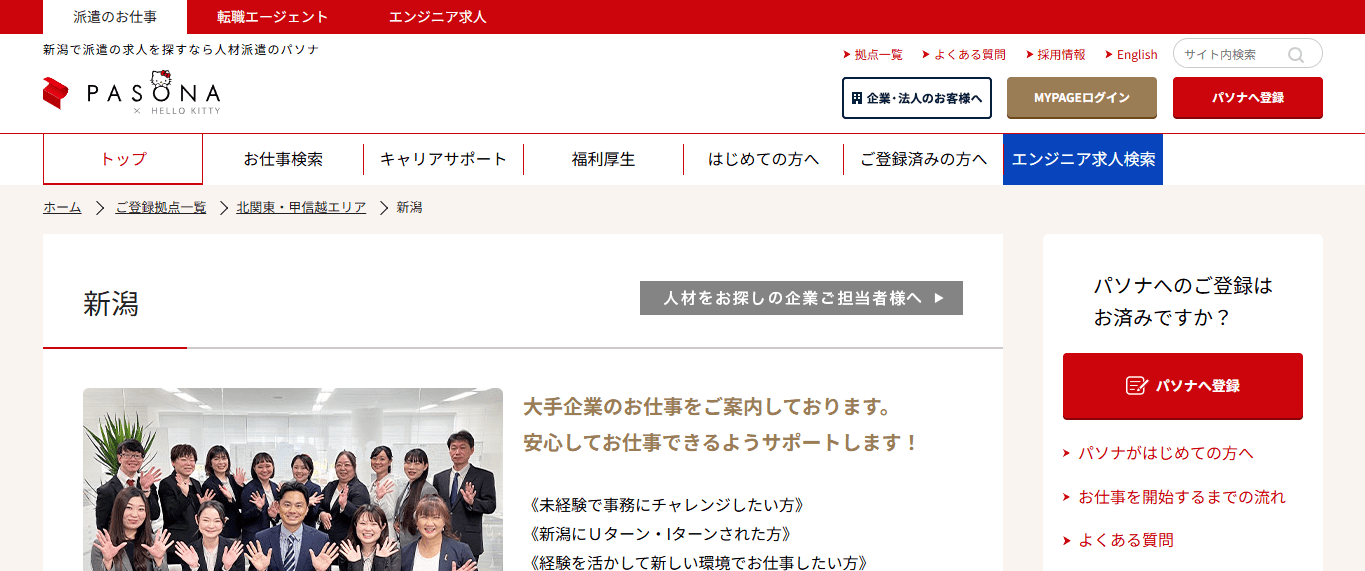Click the staff group photo
The width and height of the screenshot is (1365, 571).
click(x=293, y=480)
